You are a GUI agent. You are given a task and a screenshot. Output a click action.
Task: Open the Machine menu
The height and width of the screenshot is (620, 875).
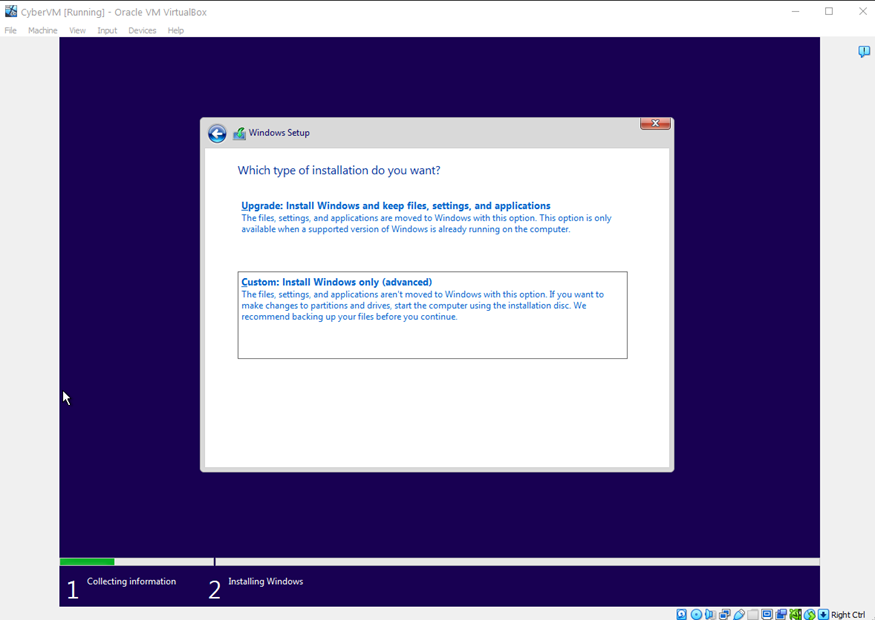tap(42, 31)
